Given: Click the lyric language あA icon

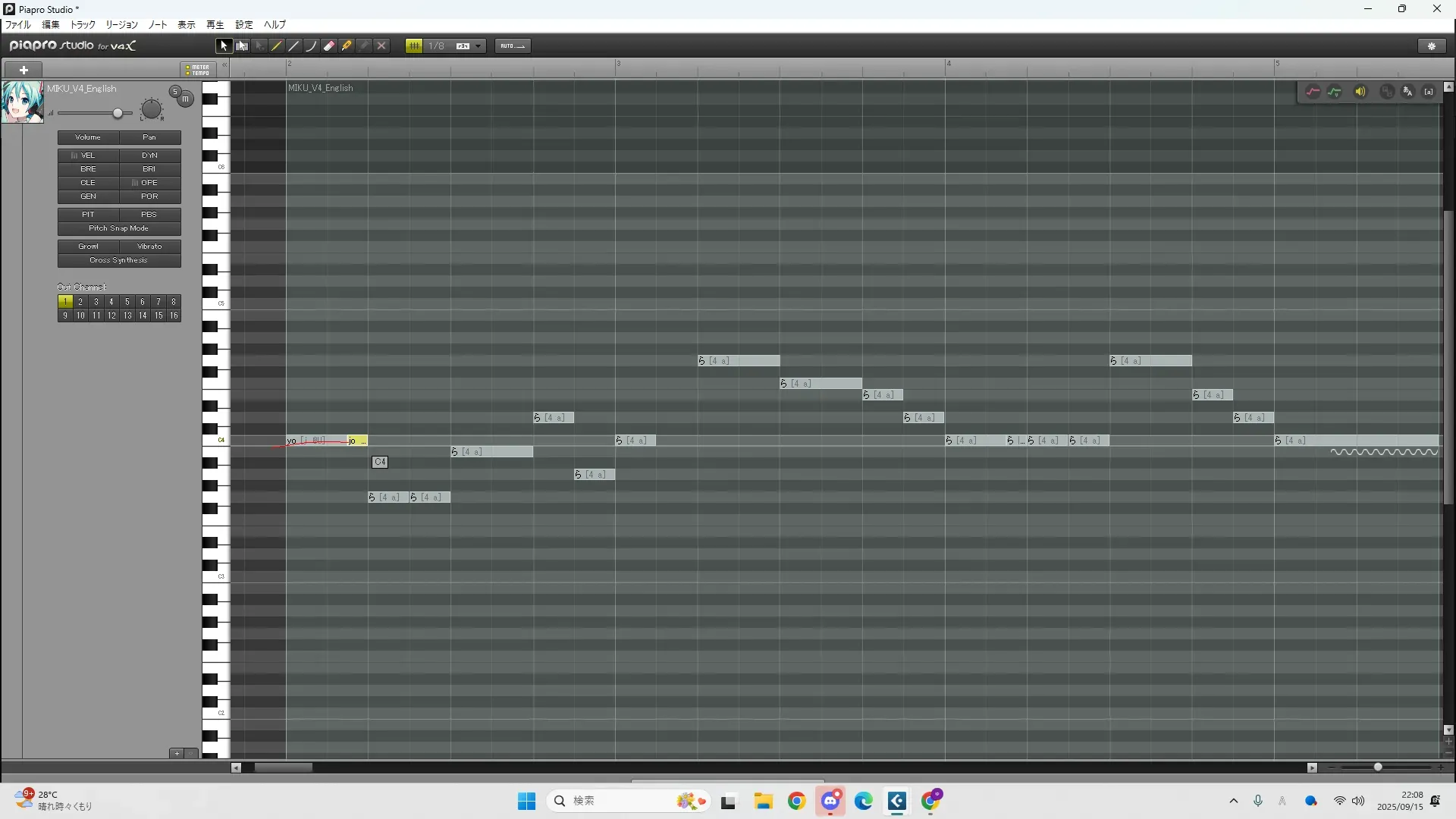Looking at the screenshot, I should click(x=1407, y=92).
